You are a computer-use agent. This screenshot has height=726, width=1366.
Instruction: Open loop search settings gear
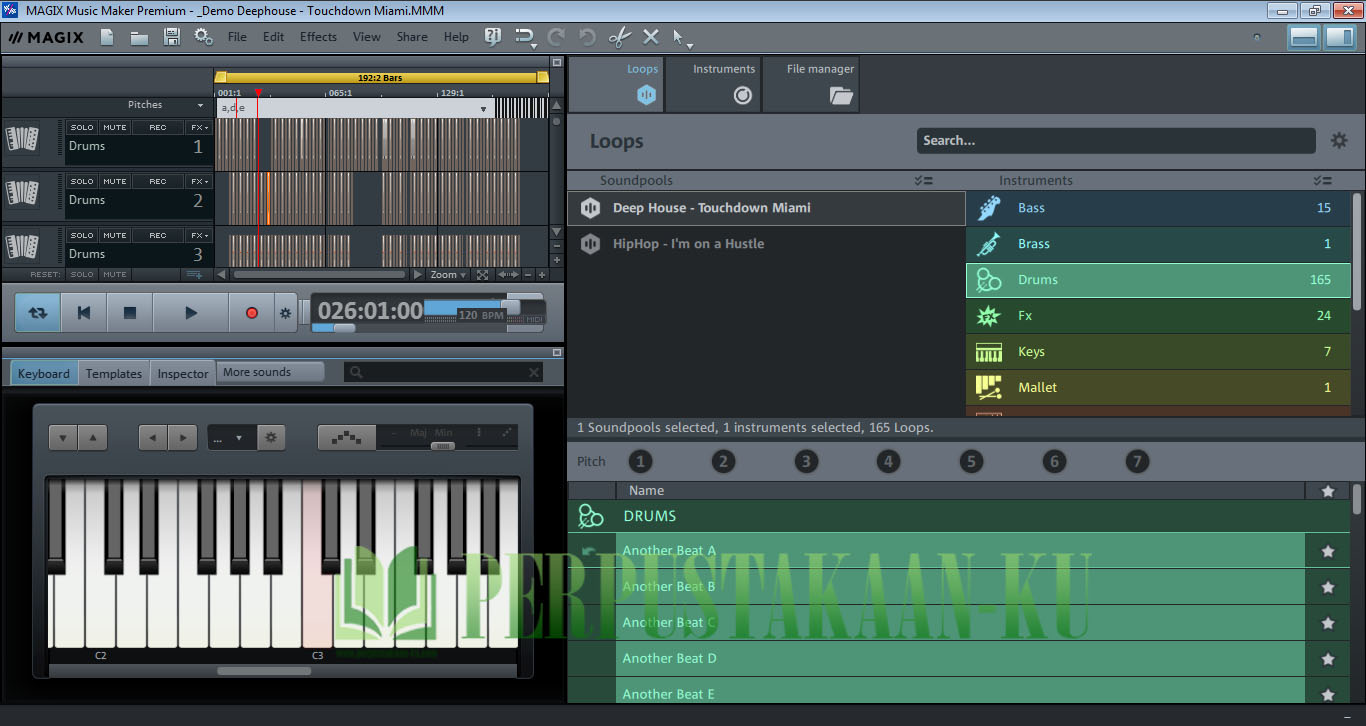click(1339, 141)
